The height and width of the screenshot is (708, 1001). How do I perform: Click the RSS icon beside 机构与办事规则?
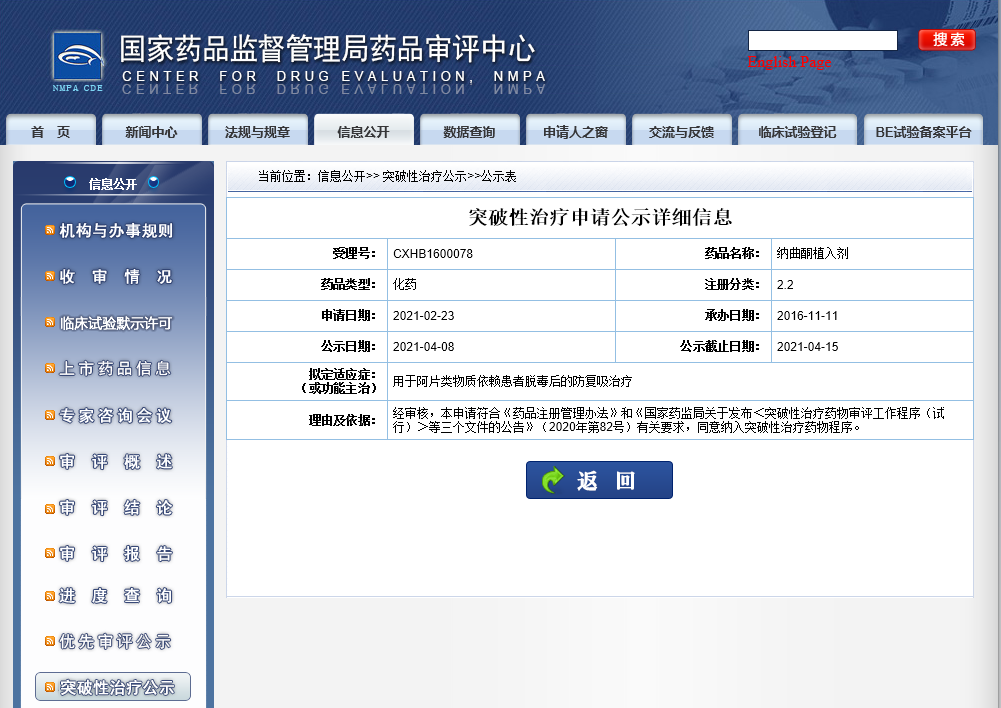pos(50,230)
